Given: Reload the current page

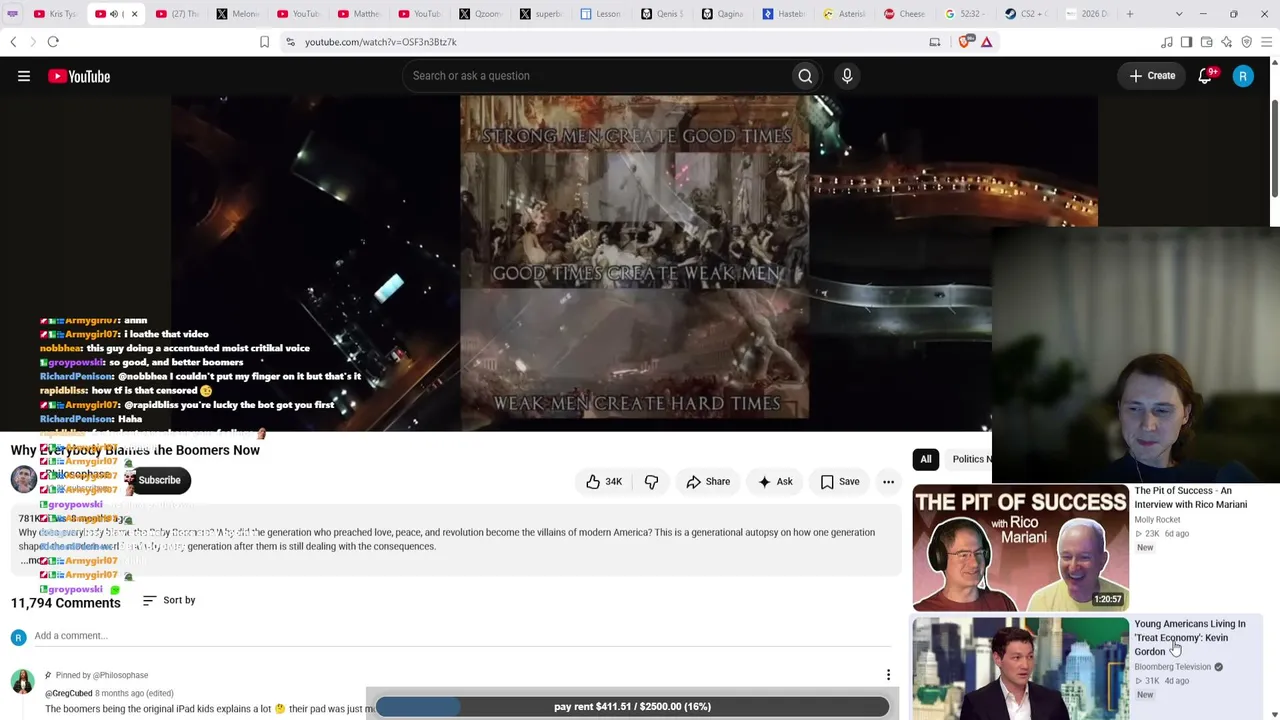Looking at the screenshot, I should 53,42.
